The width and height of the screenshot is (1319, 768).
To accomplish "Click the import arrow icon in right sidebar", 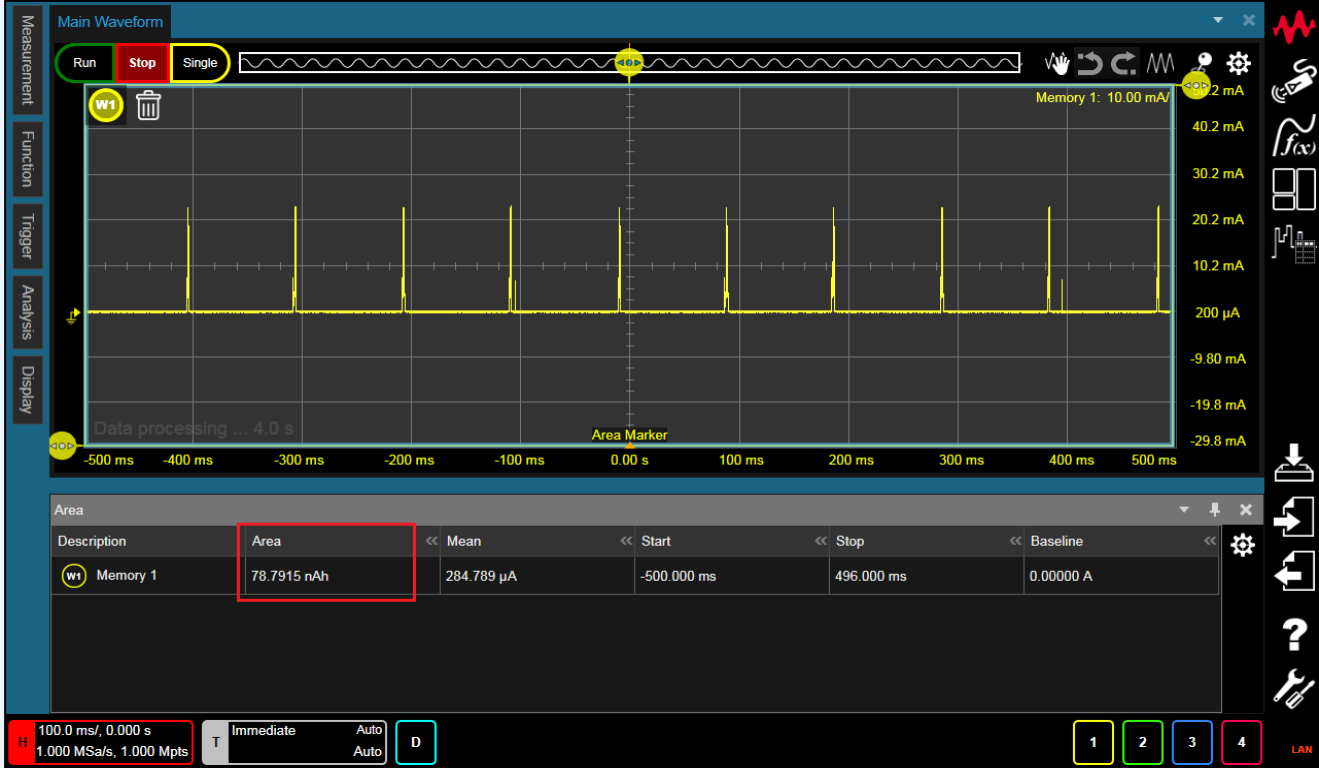I will [x=1294, y=517].
